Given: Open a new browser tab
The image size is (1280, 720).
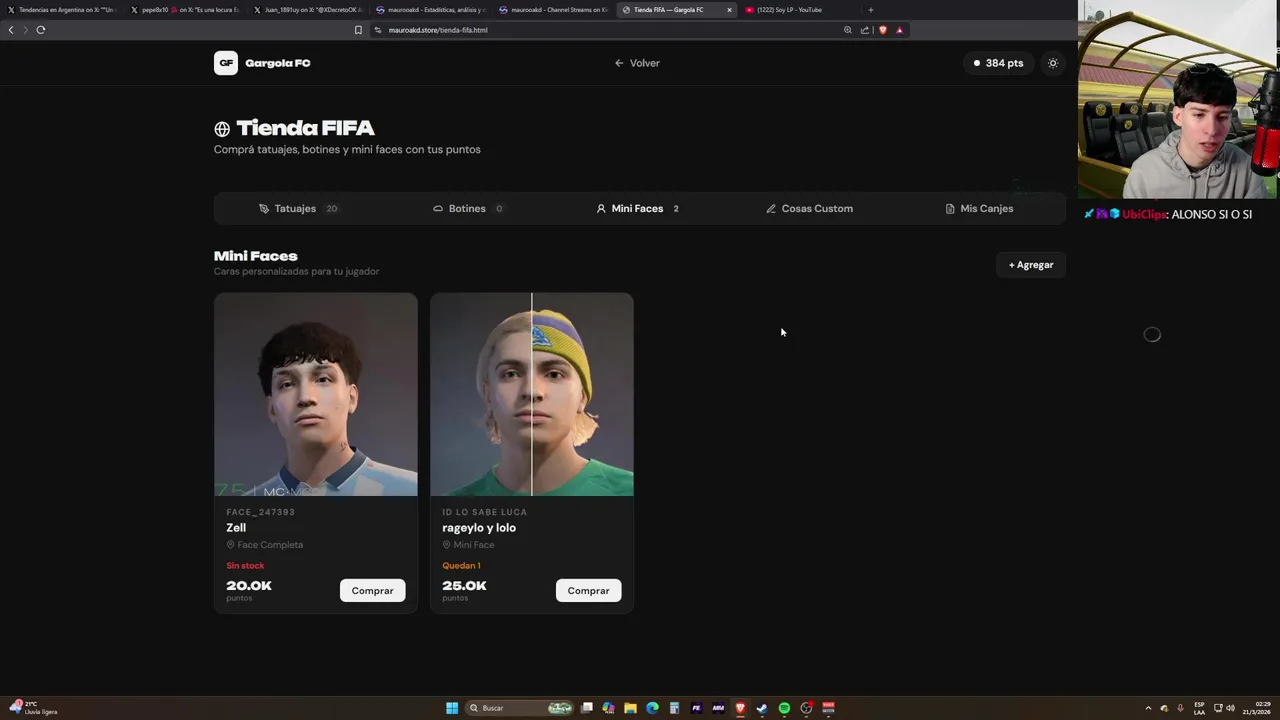Looking at the screenshot, I should [x=870, y=10].
